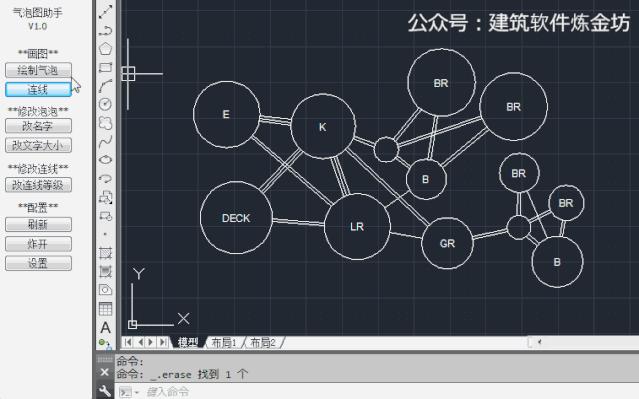The height and width of the screenshot is (399, 639).
Task: Jump to the last layout tab
Action: (163, 342)
